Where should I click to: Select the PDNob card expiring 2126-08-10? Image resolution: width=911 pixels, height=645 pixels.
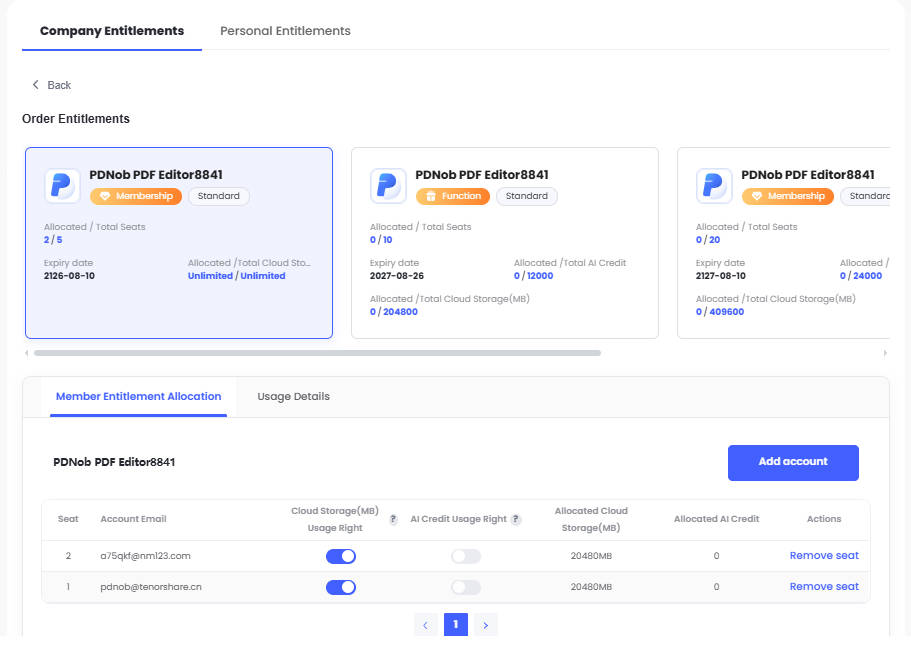pyautogui.click(x=179, y=243)
